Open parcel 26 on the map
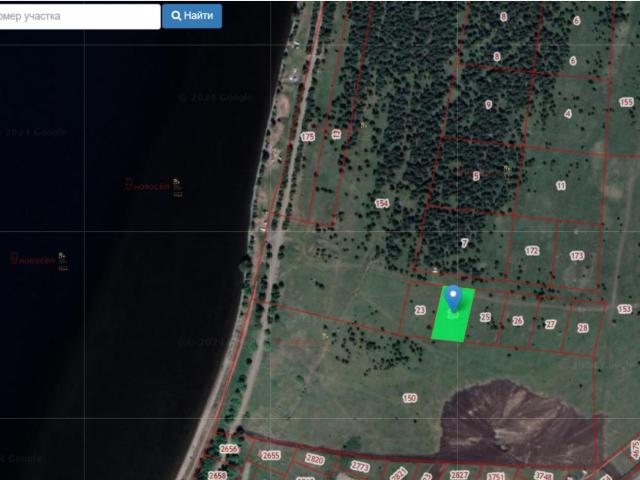 point(517,321)
